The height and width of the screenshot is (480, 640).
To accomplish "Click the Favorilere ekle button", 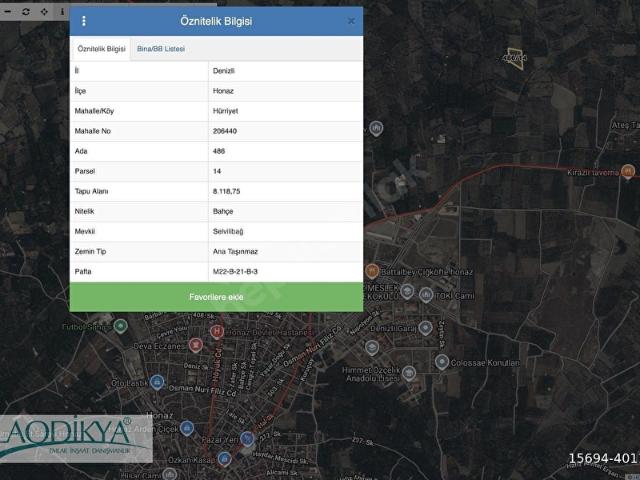I will [216, 297].
